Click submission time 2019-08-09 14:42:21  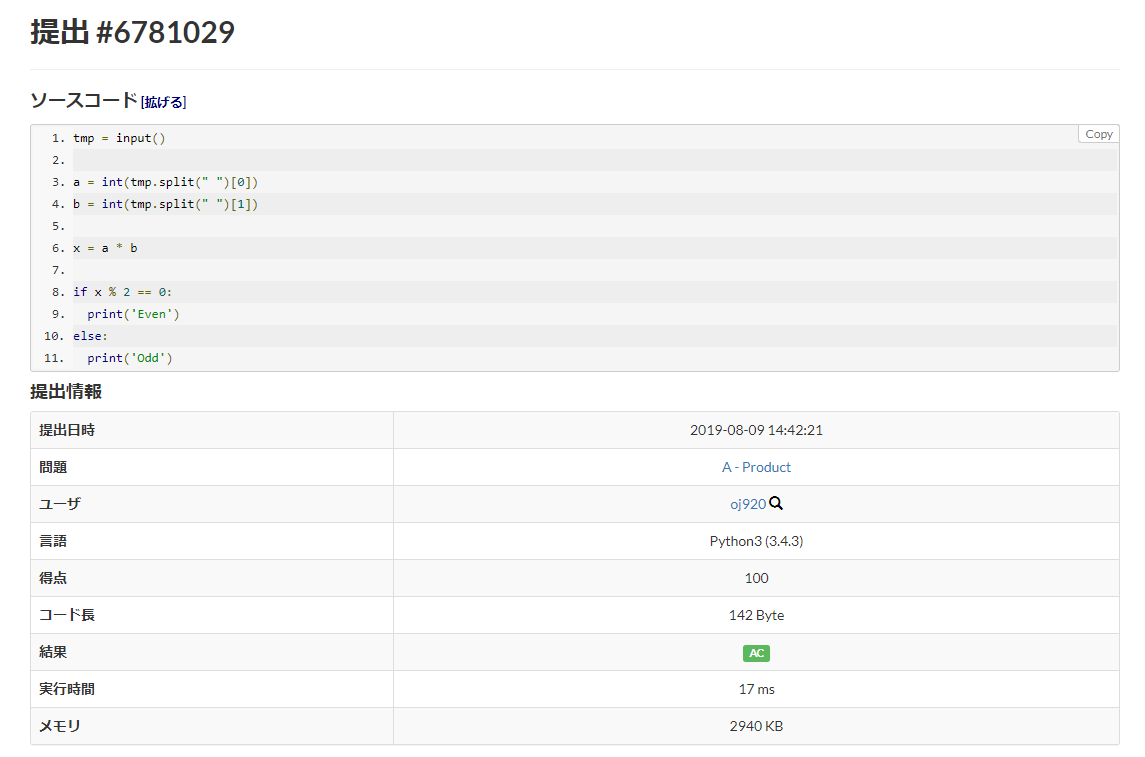(x=756, y=430)
